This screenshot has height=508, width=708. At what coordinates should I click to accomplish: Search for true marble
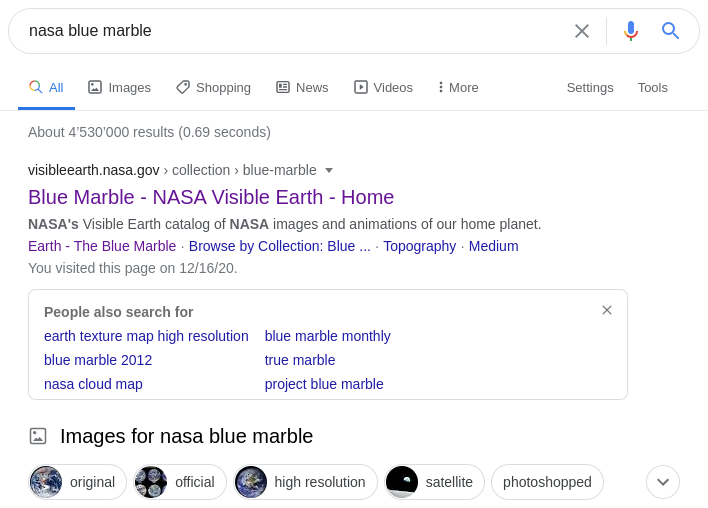tap(300, 360)
